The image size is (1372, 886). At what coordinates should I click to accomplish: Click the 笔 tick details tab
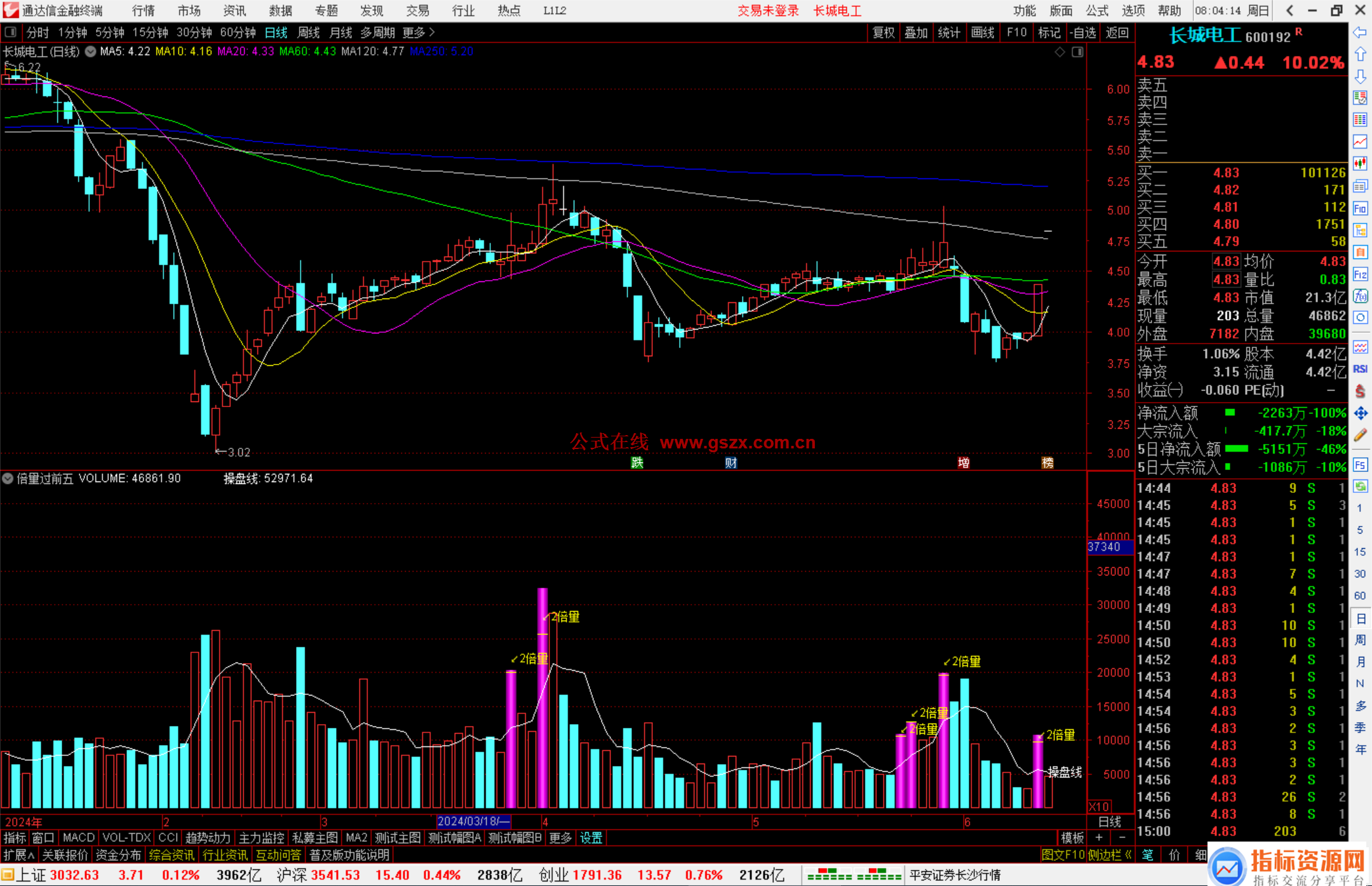click(1147, 855)
